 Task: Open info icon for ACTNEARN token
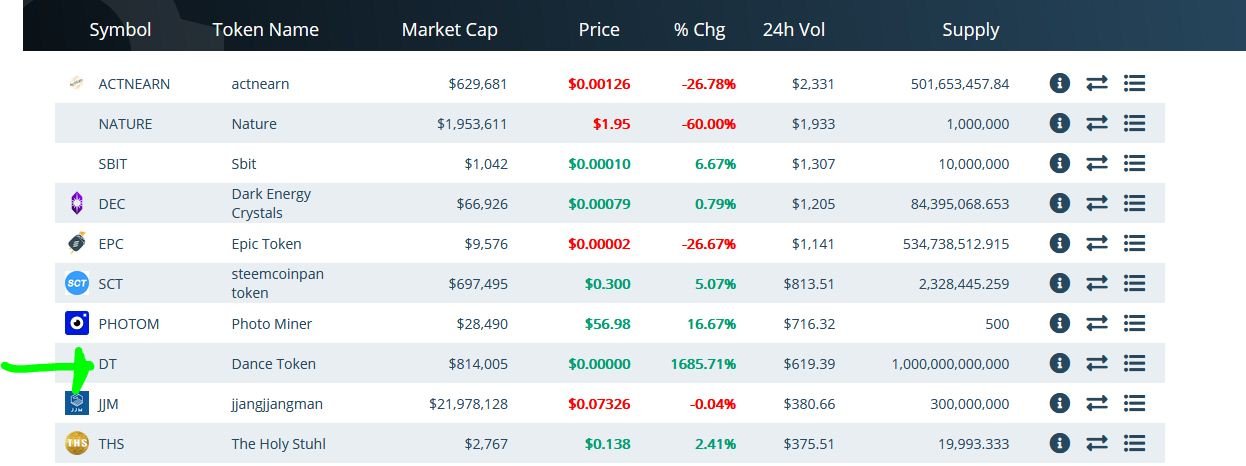(x=1060, y=83)
